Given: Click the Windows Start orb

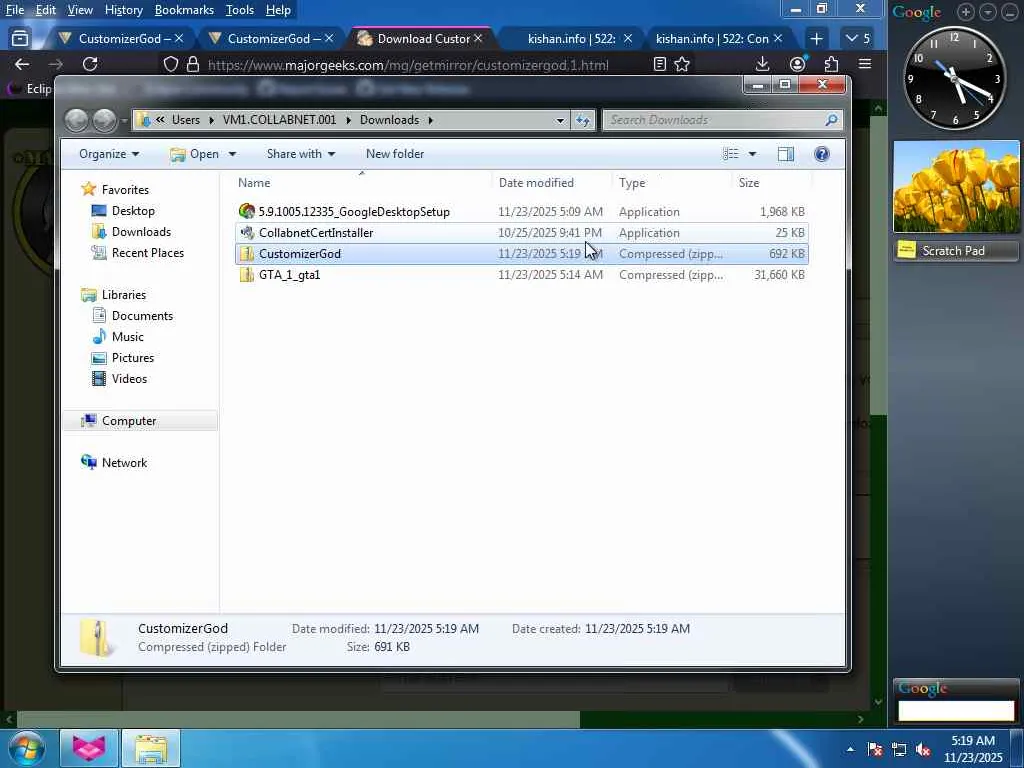Looking at the screenshot, I should (x=26, y=748).
